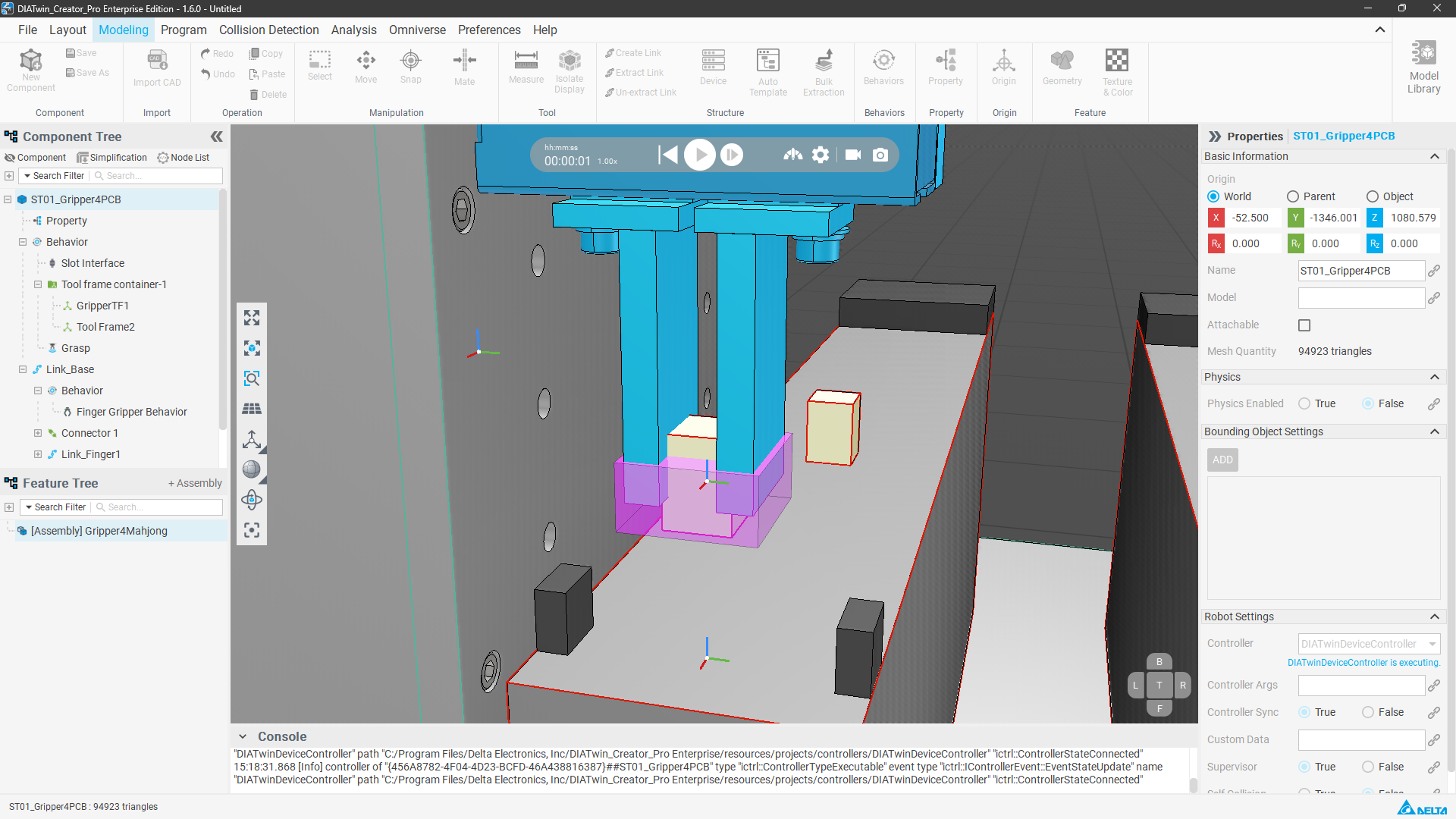This screenshot has height=819, width=1456.
Task: Switch to Node List view
Action: (x=184, y=158)
